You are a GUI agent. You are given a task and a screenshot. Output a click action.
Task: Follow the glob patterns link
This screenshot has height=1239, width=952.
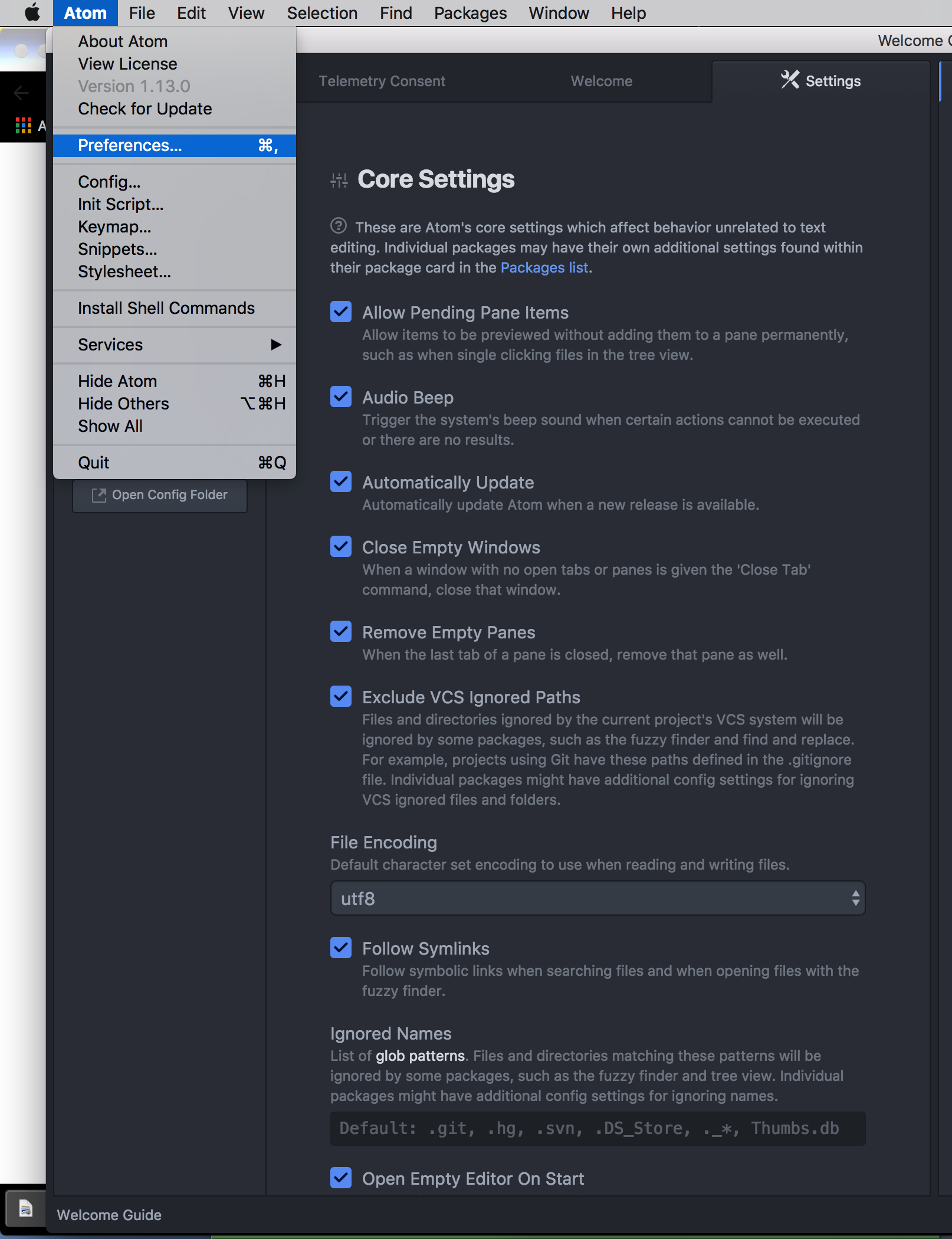(x=420, y=1056)
